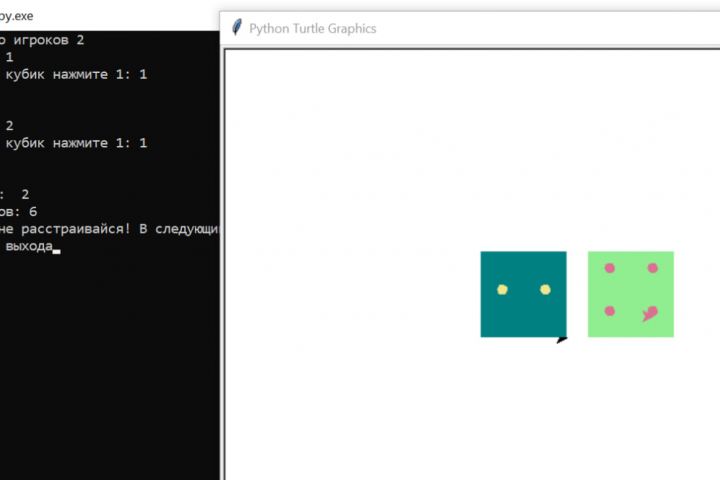The height and width of the screenshot is (480, 720).
Task: Click console text 'ов: 6'
Action: 18,212
